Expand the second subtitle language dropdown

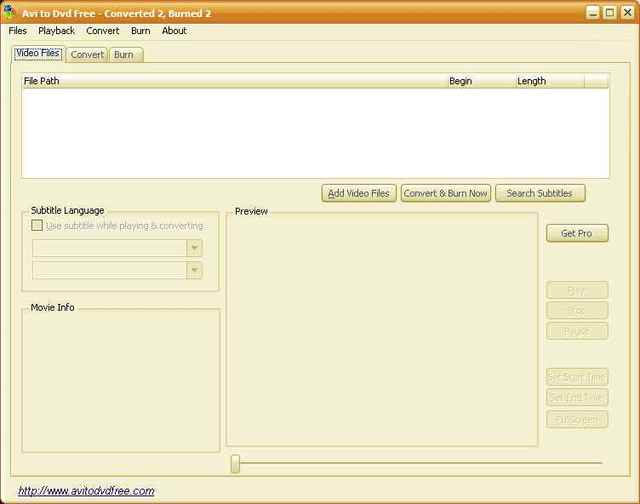[194, 270]
